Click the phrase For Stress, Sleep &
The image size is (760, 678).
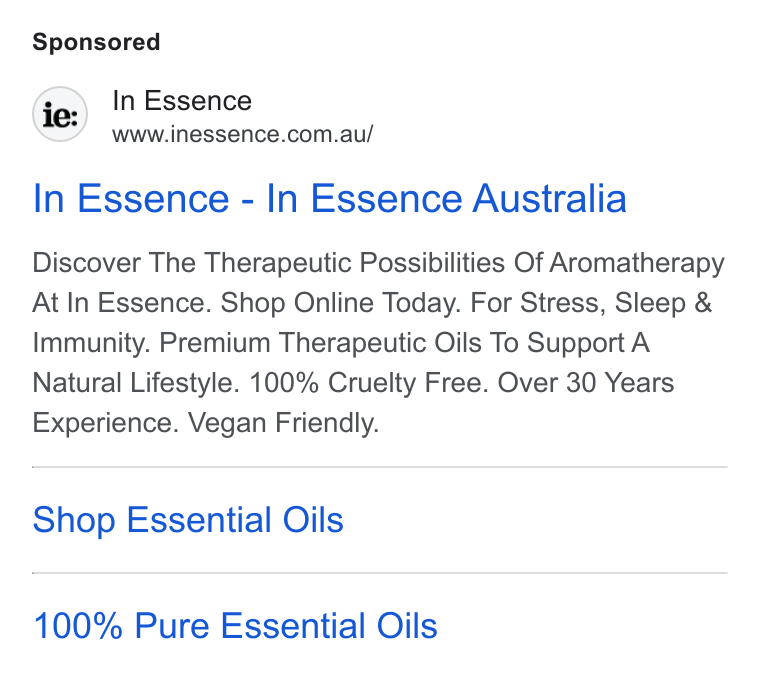pos(591,303)
